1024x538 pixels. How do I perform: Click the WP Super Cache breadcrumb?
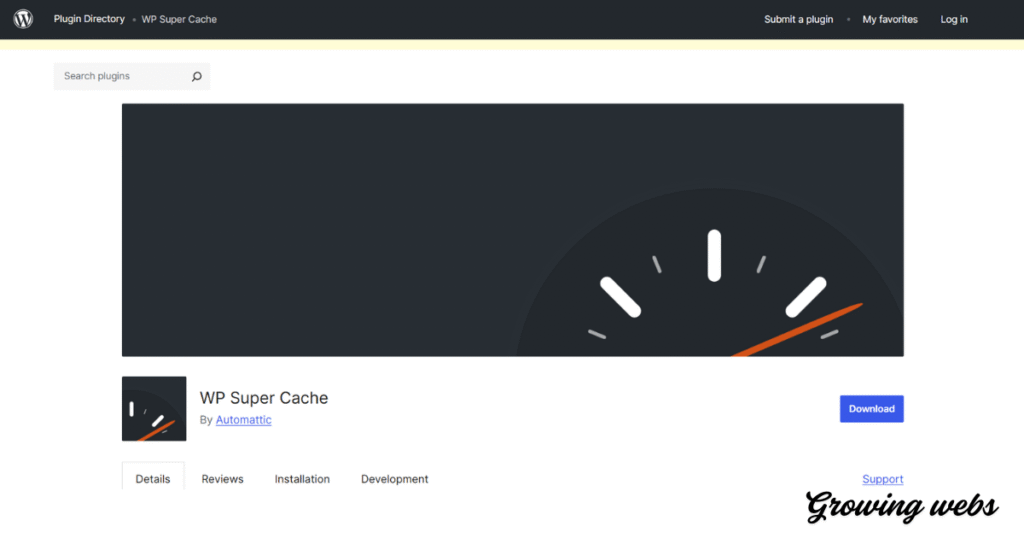179,20
